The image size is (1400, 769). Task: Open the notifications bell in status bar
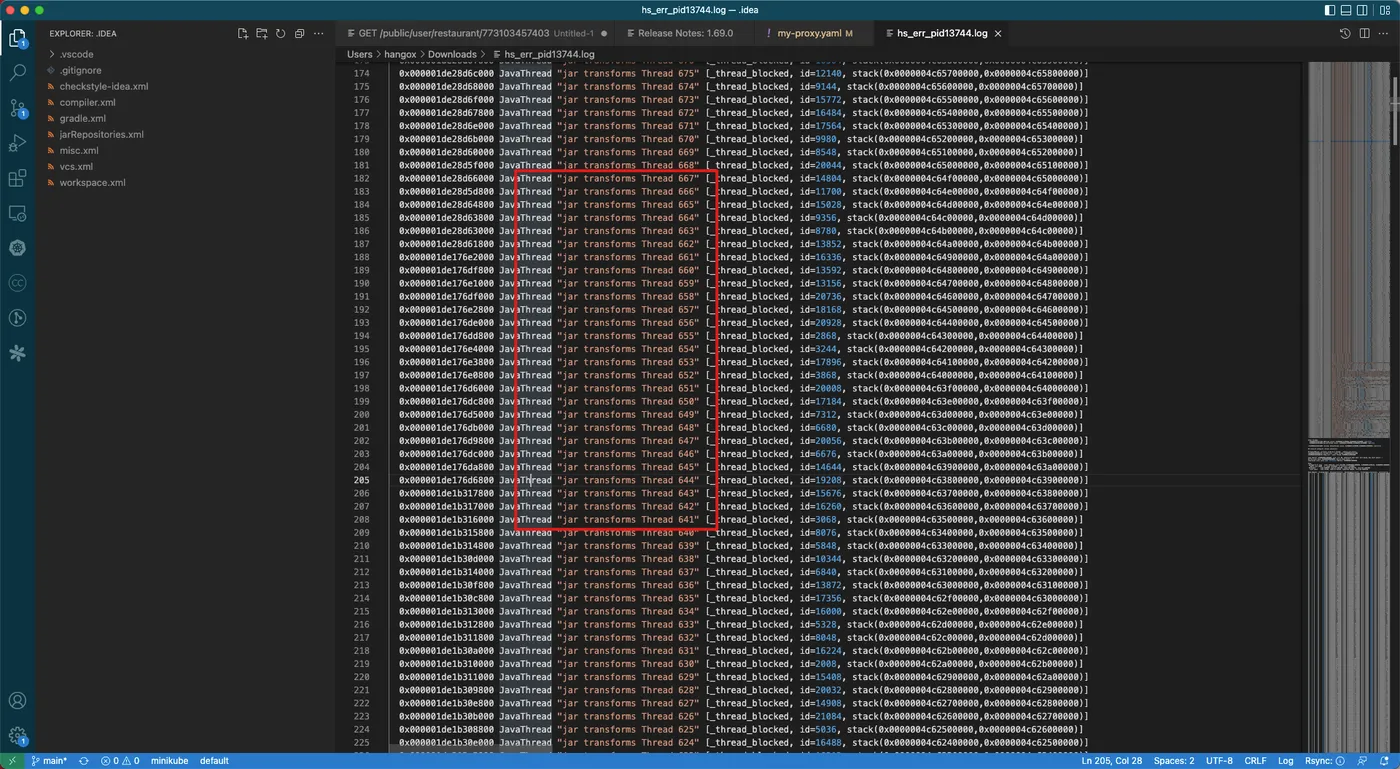(1386, 761)
